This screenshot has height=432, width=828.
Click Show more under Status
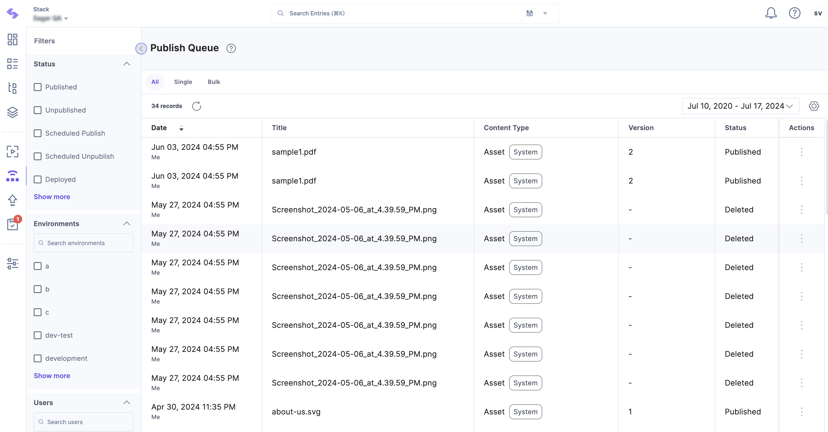(x=52, y=196)
